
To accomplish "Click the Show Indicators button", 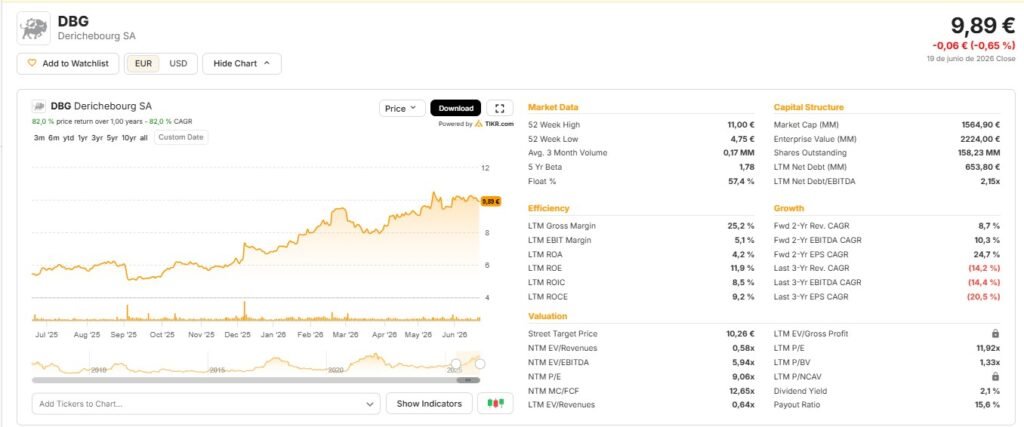I will [x=429, y=403].
